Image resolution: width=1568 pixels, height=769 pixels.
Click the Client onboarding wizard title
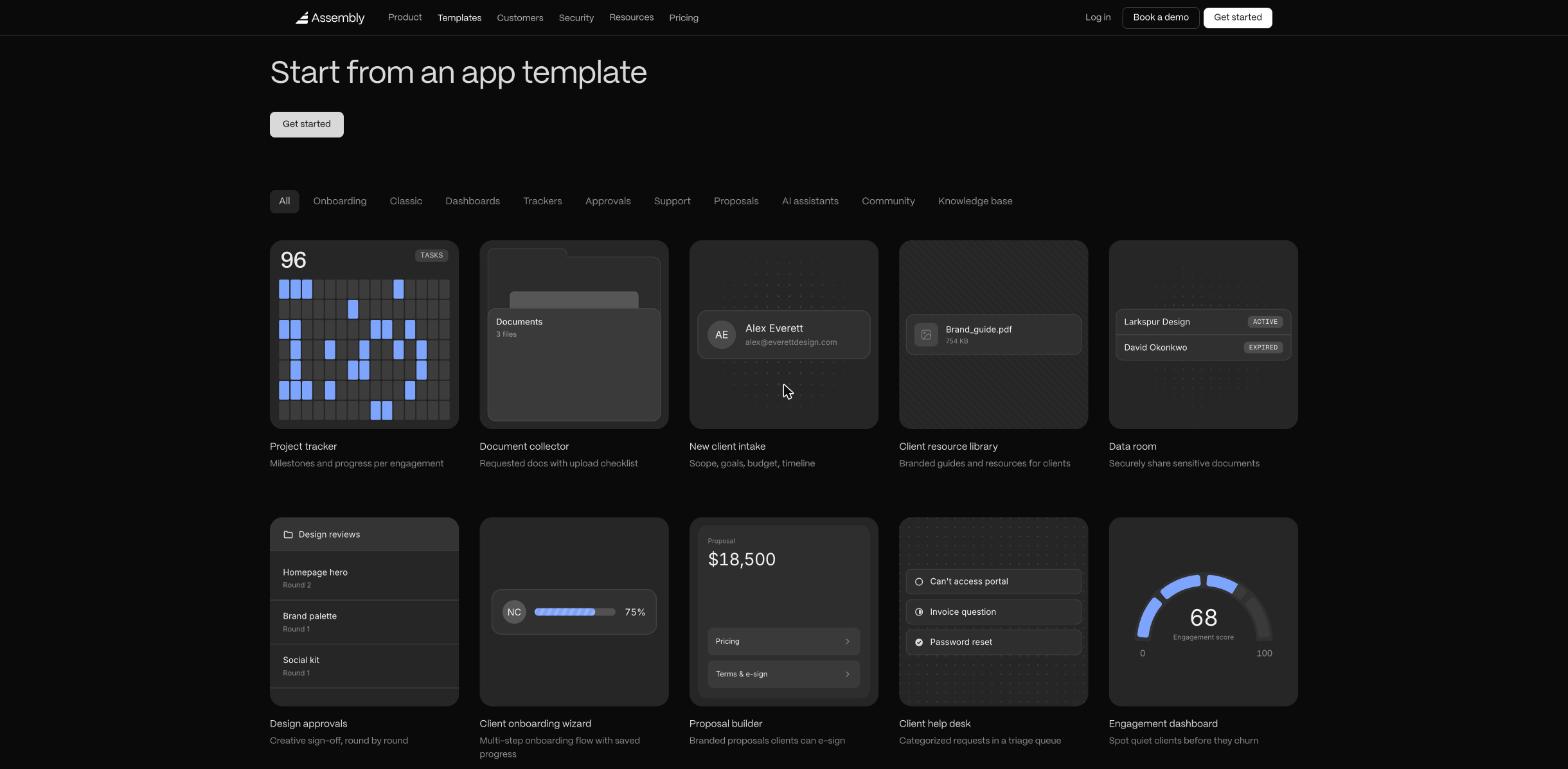point(535,724)
